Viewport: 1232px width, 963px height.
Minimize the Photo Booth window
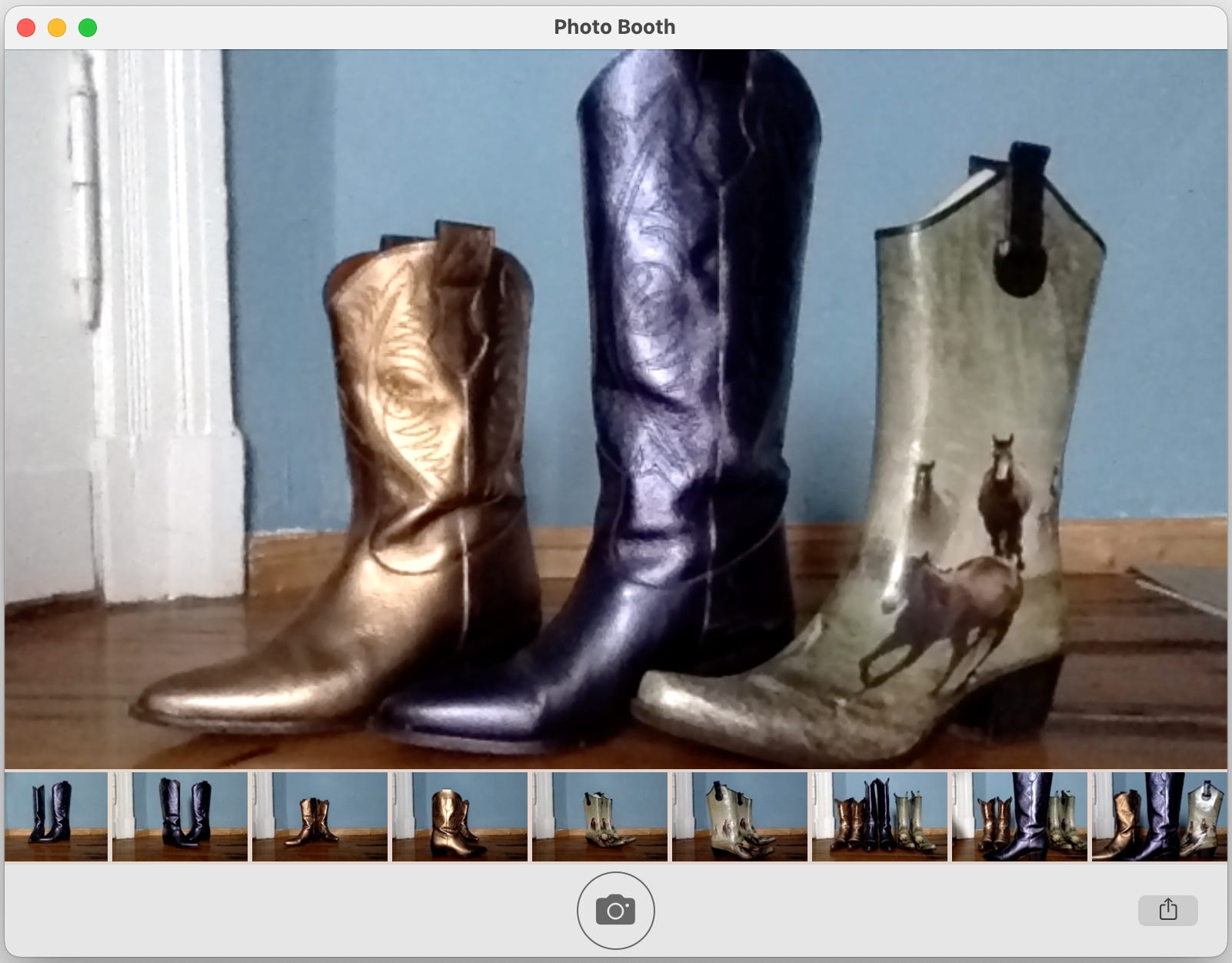click(57, 28)
